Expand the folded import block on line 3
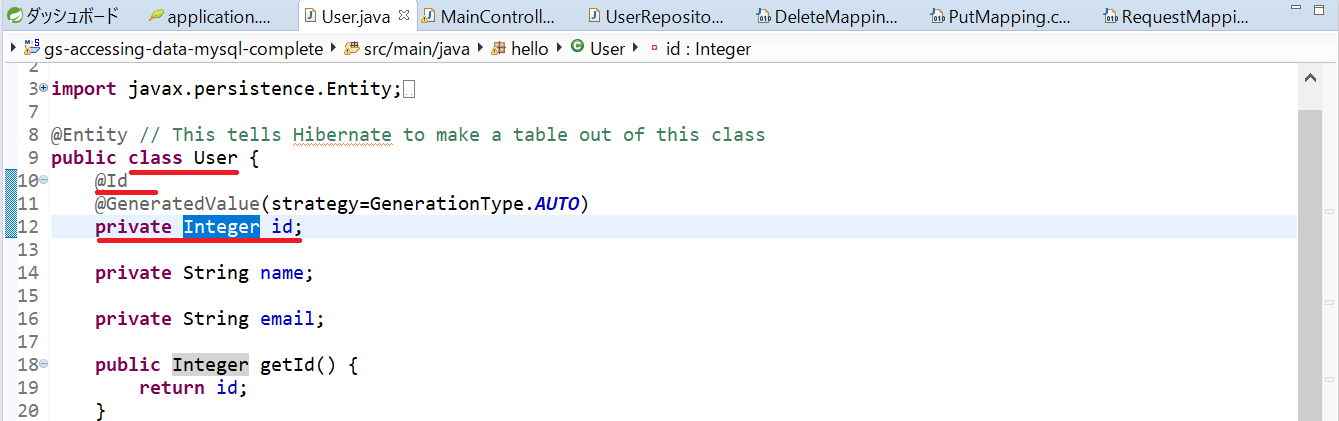 pos(43,89)
